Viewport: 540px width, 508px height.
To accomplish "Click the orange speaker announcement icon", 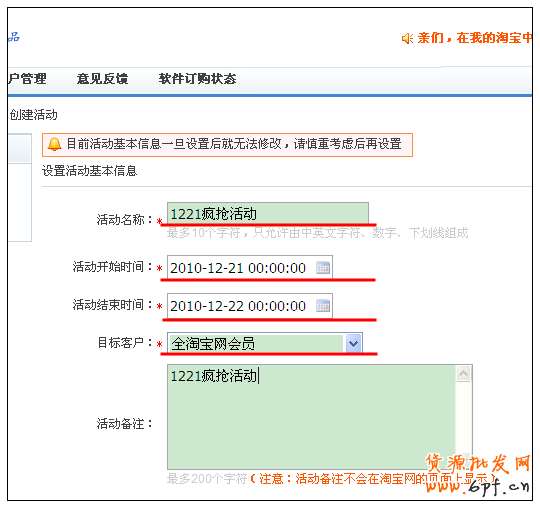I will (x=407, y=38).
